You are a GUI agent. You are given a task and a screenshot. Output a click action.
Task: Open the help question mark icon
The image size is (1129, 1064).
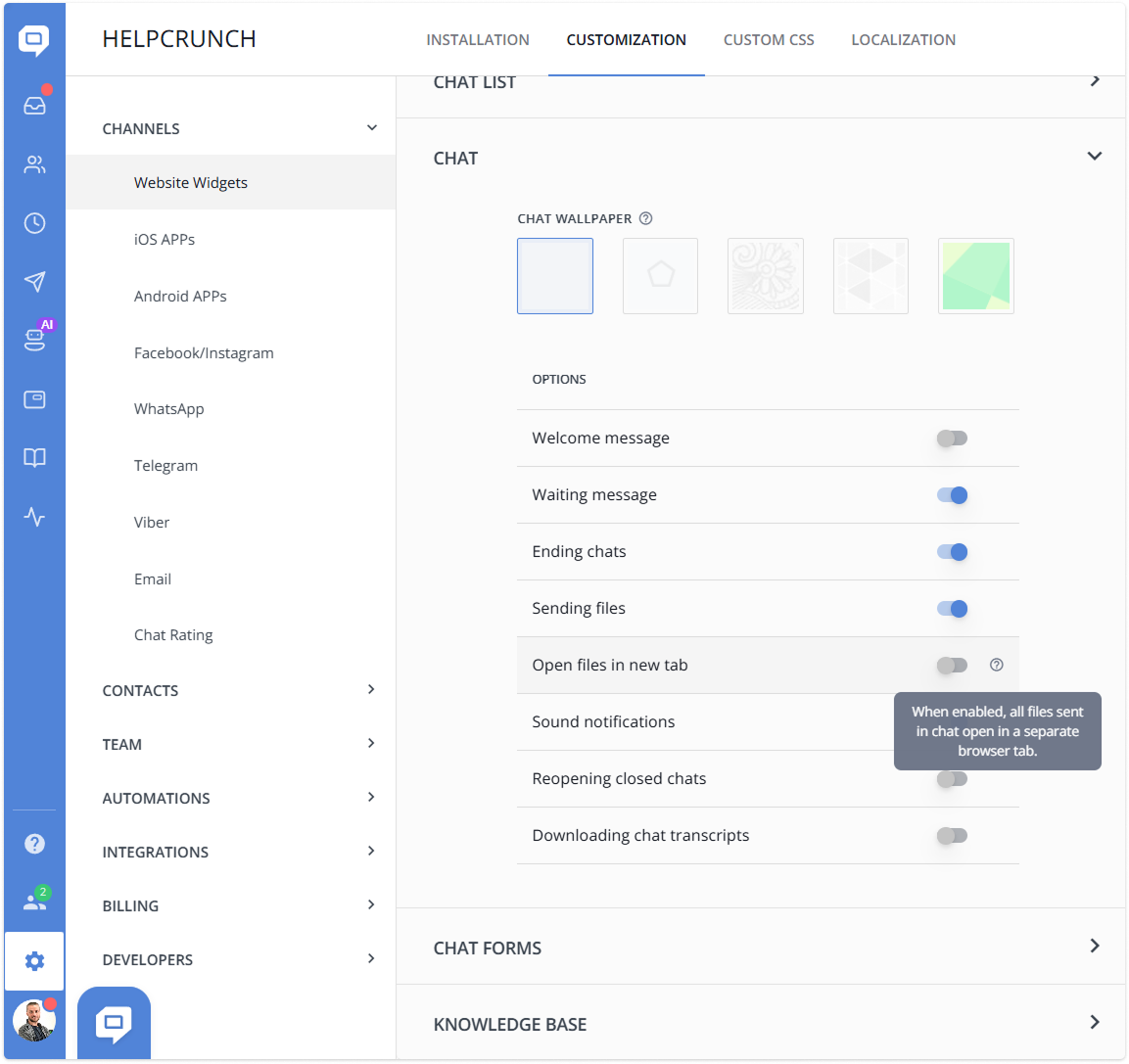[x=34, y=843]
